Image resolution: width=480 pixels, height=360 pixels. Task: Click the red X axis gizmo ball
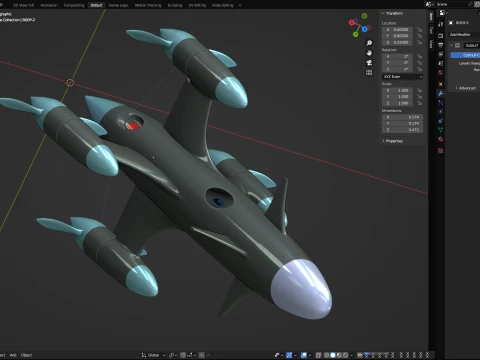coord(351,23)
